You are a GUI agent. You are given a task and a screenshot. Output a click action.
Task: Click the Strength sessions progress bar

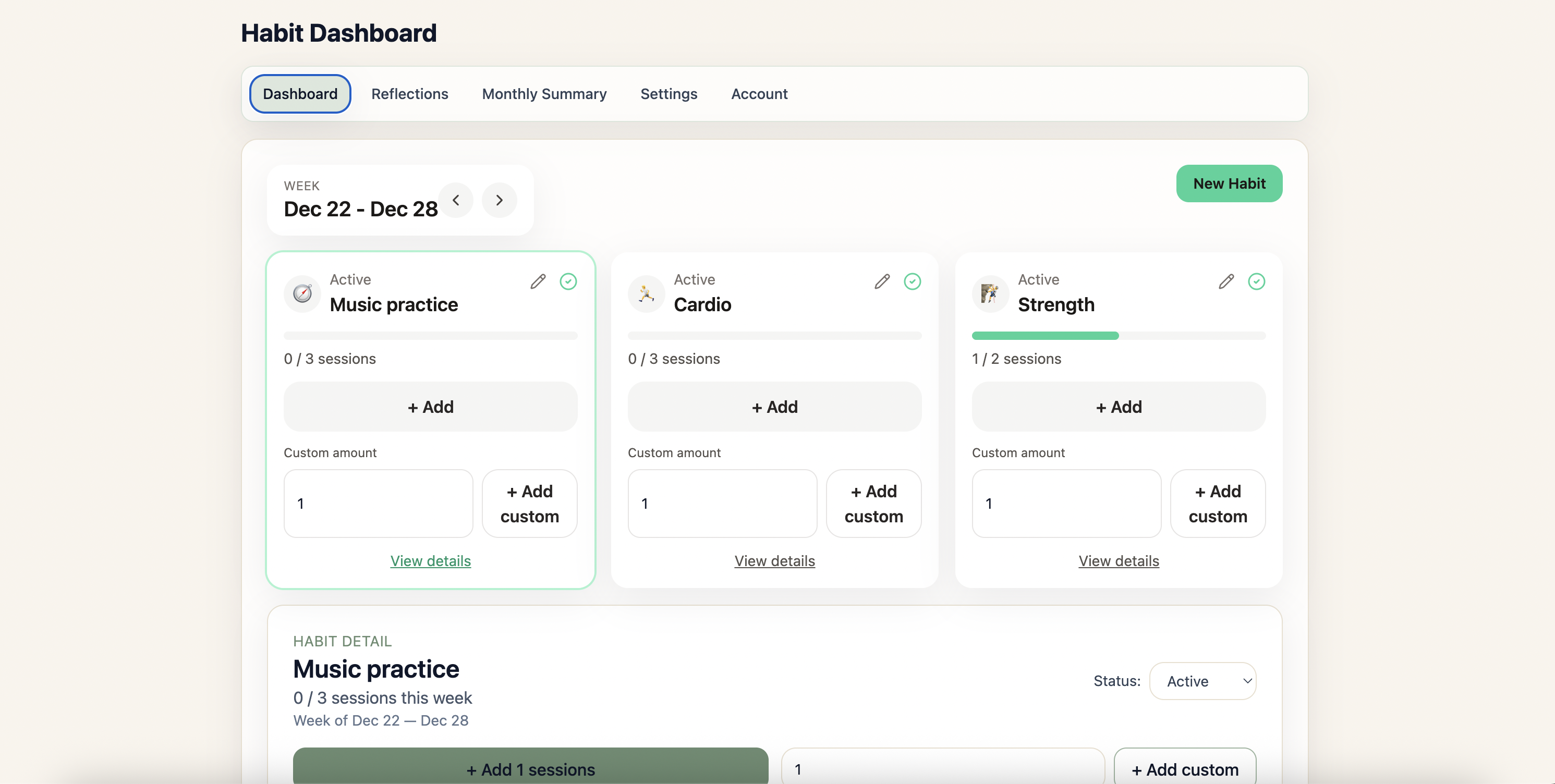point(1119,336)
